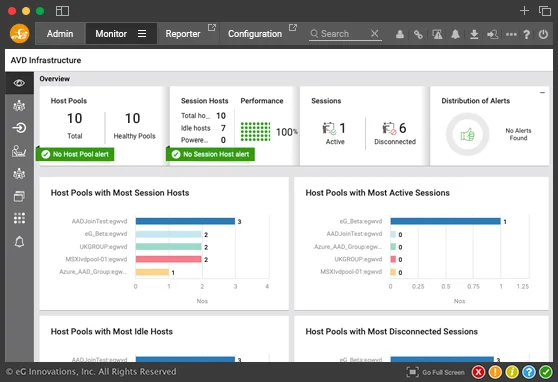The image size is (558, 382).
Task: Click the power logout icon
Action: (x=543, y=34)
